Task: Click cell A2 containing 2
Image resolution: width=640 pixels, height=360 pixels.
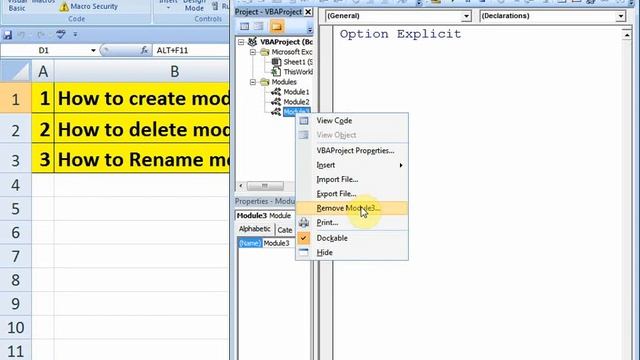Action: click(43, 129)
